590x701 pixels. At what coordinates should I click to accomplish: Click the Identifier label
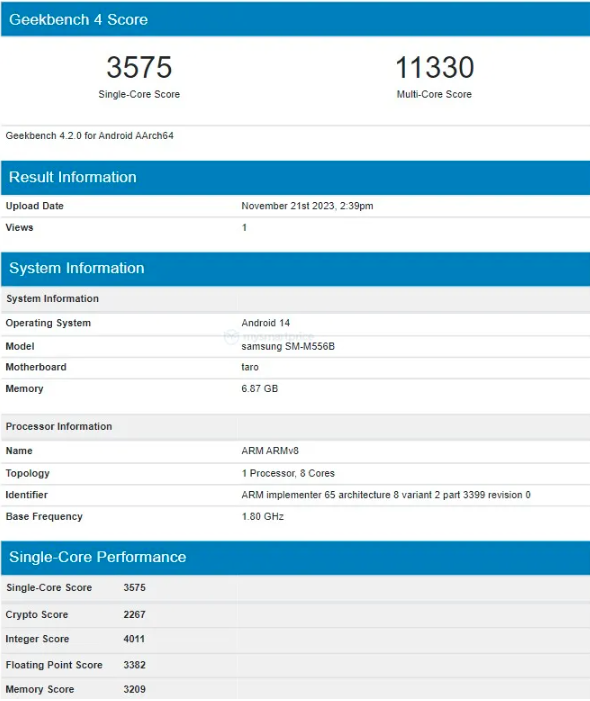coord(26,495)
